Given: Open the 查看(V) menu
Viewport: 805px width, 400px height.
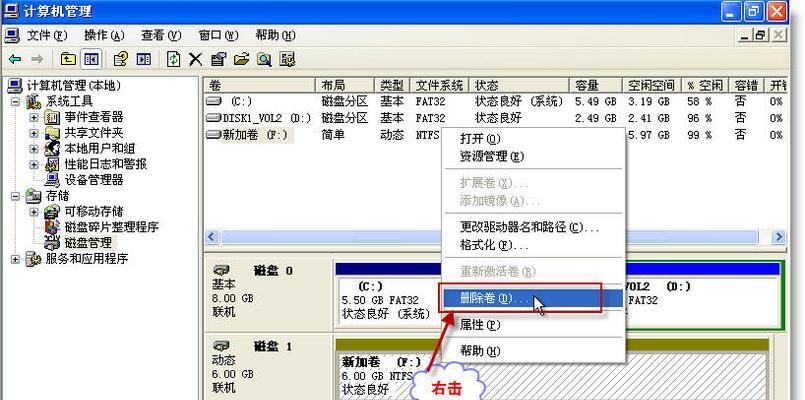Looking at the screenshot, I should (x=161, y=35).
